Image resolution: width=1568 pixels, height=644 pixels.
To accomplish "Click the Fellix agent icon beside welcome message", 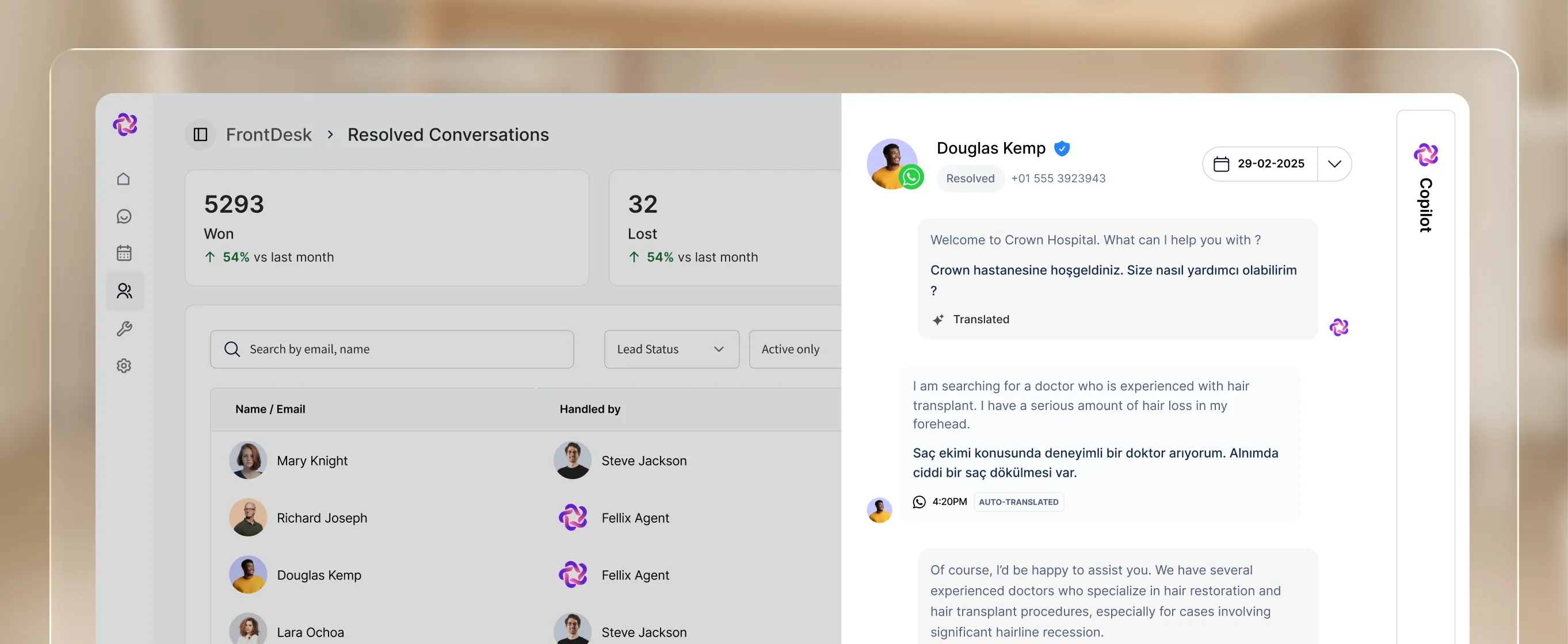I will 1339,327.
